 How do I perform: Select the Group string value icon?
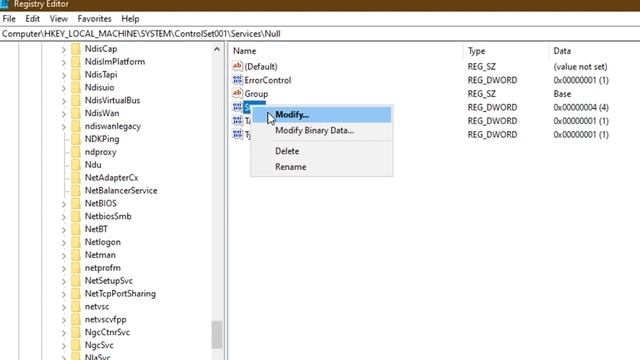coord(237,93)
